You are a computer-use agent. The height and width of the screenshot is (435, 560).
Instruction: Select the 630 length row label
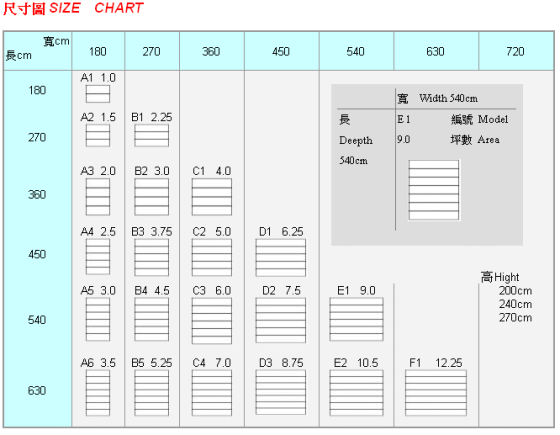click(37, 390)
